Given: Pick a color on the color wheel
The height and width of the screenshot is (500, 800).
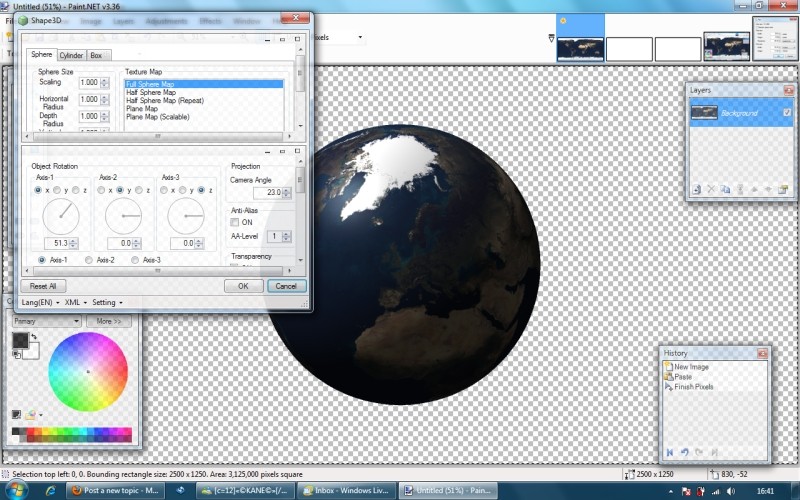Looking at the screenshot, I should pyautogui.click(x=88, y=372).
